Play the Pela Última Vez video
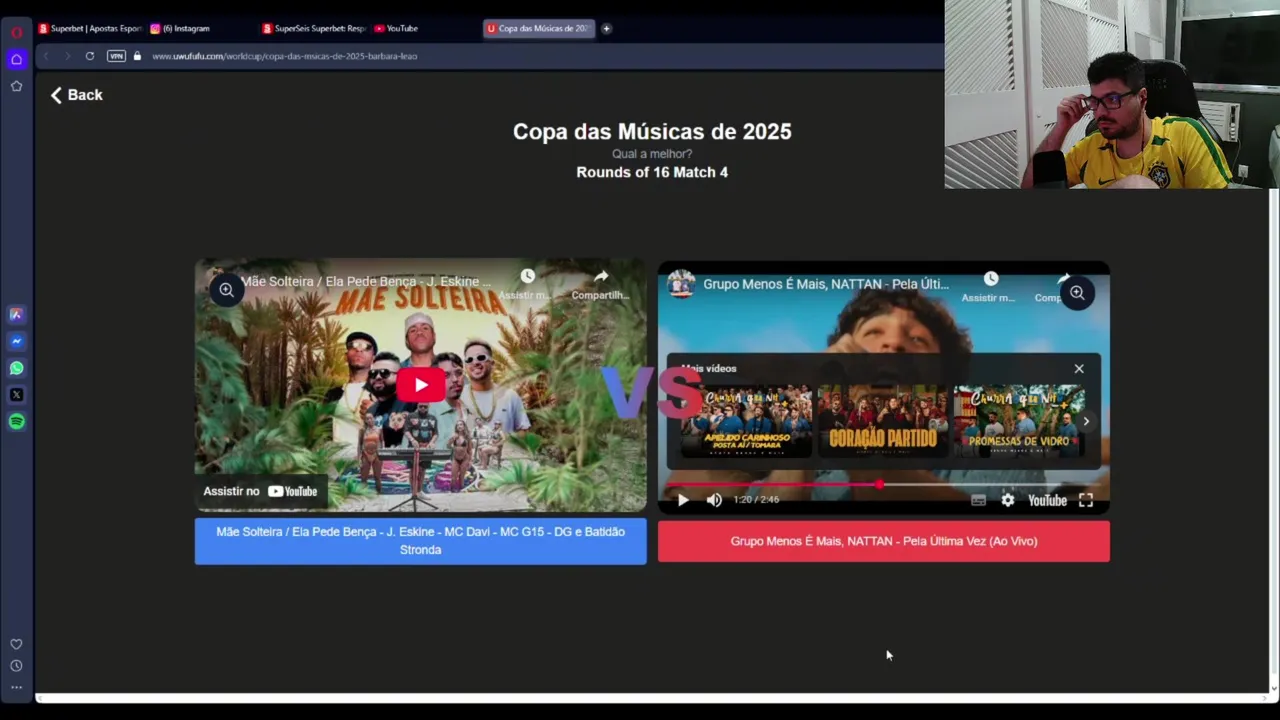 683,500
